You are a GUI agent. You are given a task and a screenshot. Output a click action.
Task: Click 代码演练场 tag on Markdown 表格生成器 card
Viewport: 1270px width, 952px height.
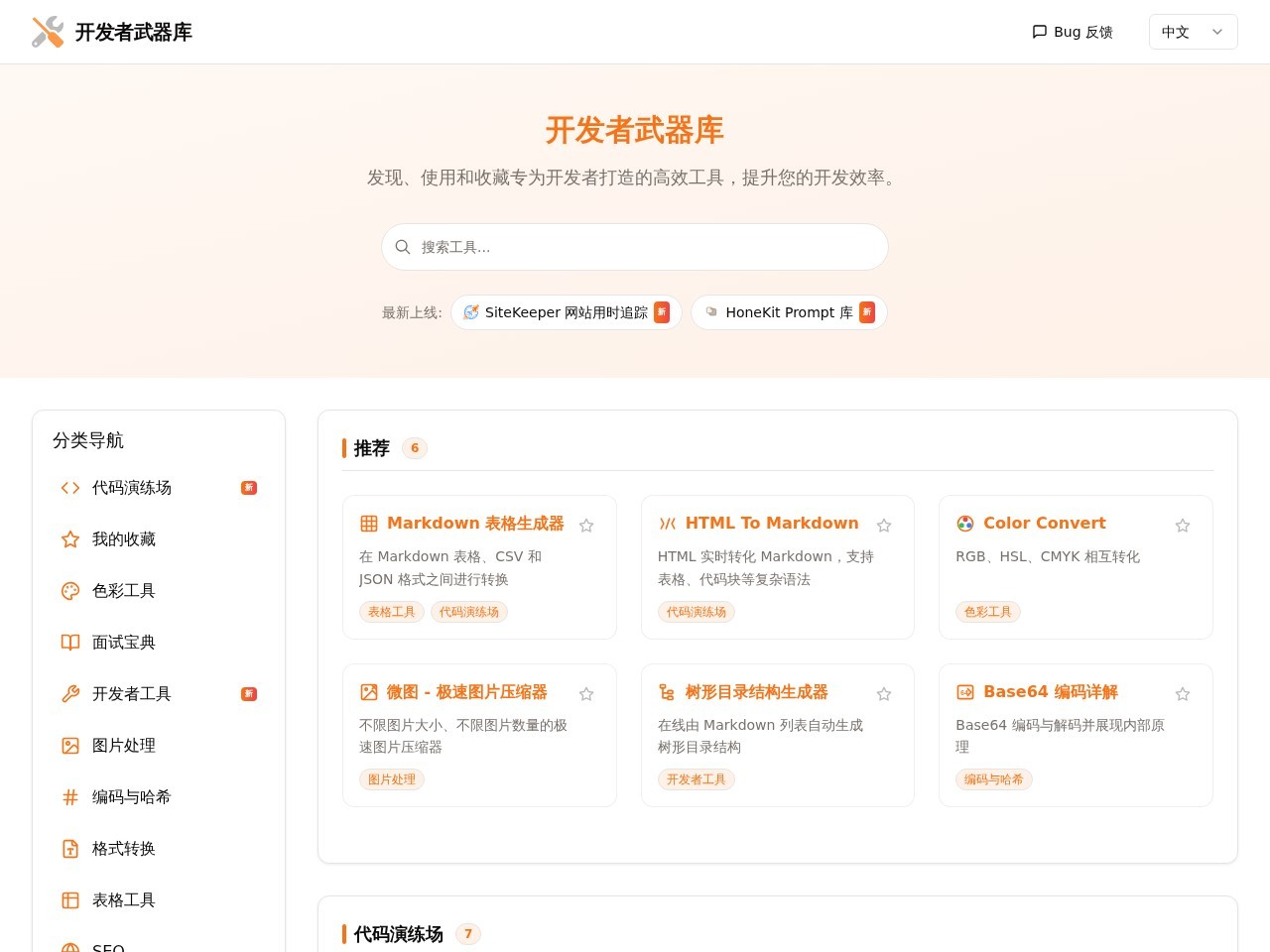(x=469, y=612)
